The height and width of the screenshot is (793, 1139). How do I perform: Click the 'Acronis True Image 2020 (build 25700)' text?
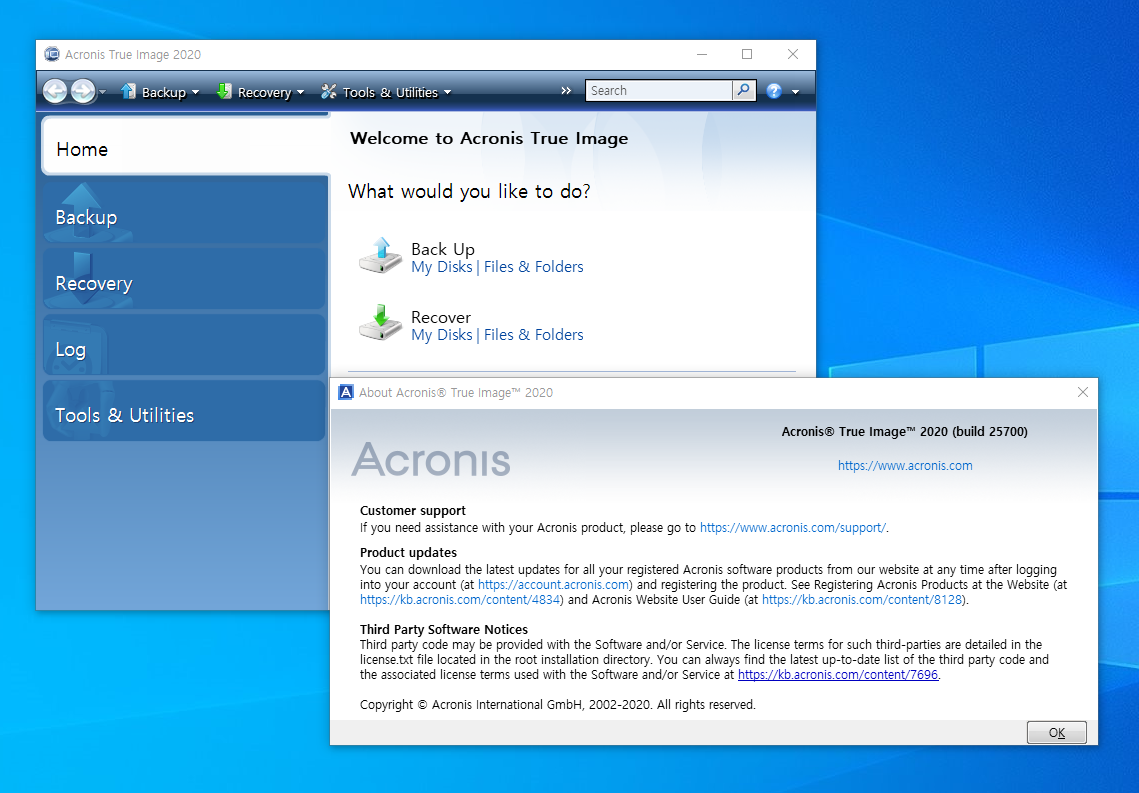pyautogui.click(x=904, y=431)
